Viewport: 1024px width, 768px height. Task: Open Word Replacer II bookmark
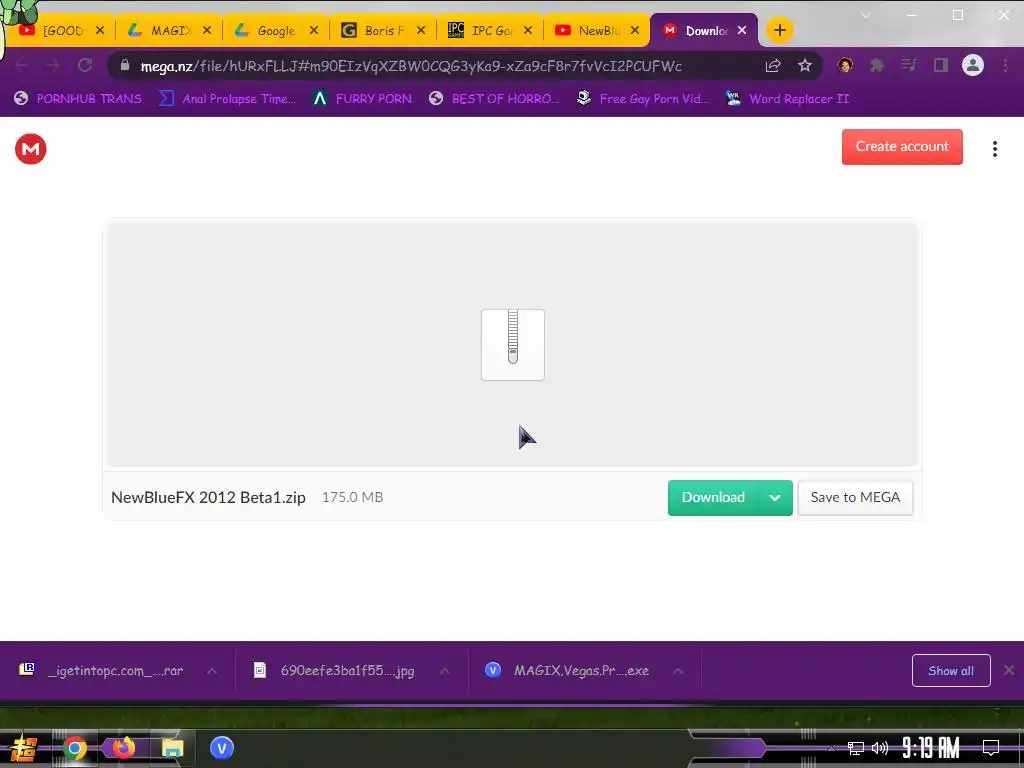[x=788, y=99]
